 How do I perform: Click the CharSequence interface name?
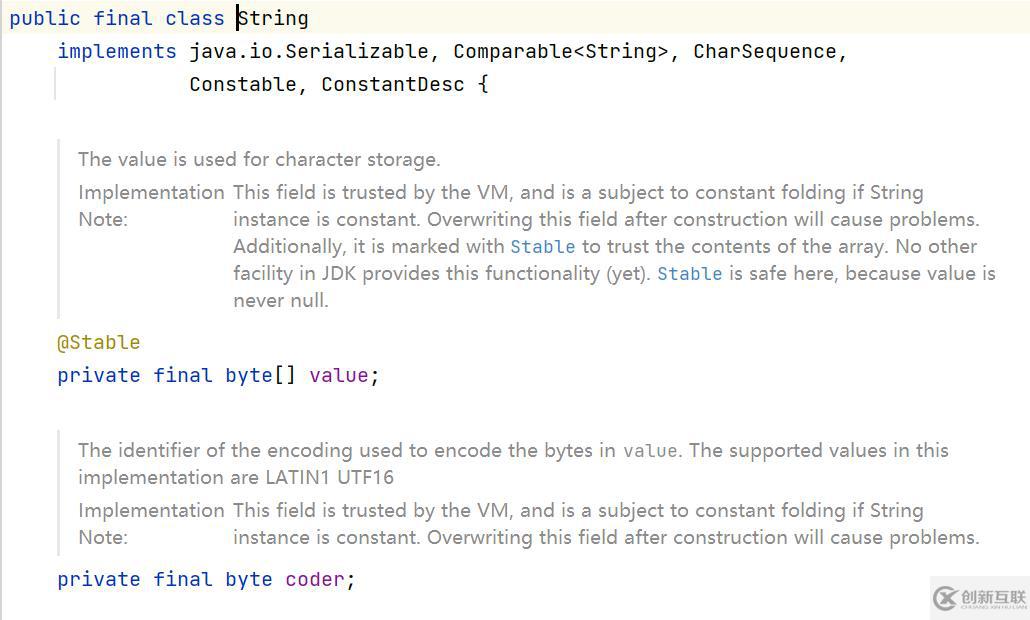pyautogui.click(x=765, y=52)
